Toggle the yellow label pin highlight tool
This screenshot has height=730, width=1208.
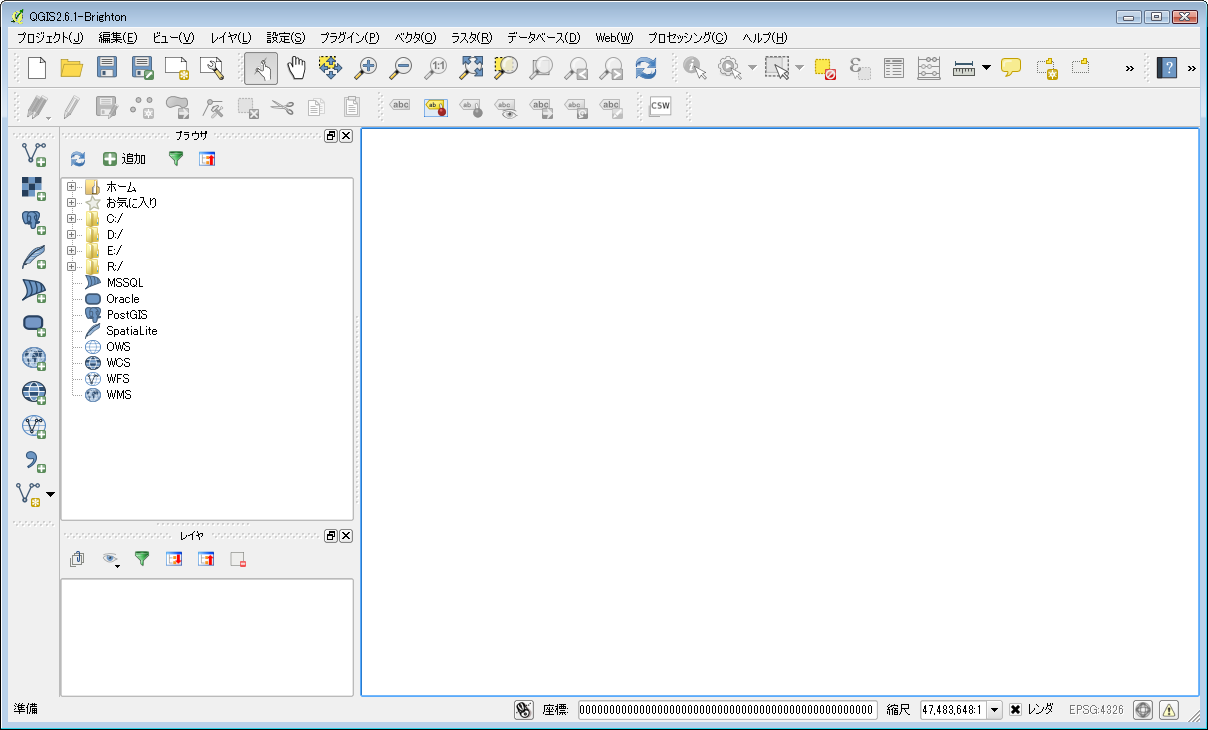[435, 105]
